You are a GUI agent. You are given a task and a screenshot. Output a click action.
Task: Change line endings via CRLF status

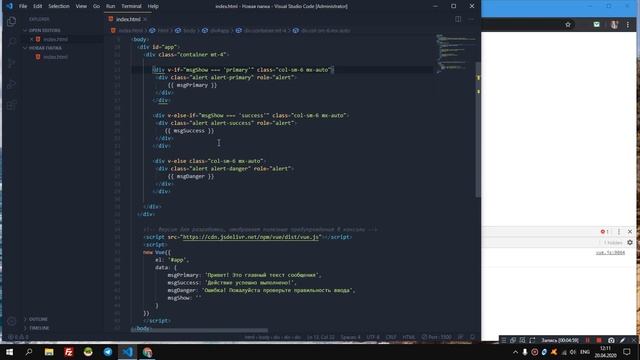(x=391, y=337)
